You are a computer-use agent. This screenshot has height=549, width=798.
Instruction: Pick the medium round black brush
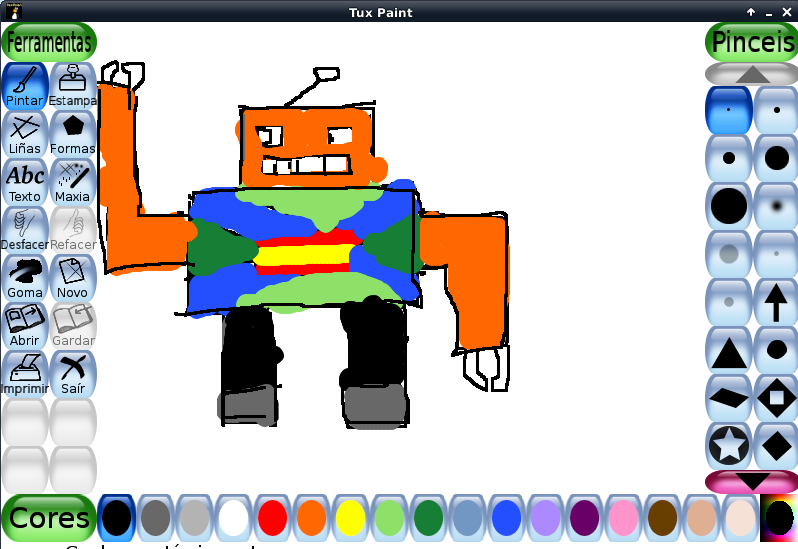click(x=728, y=158)
